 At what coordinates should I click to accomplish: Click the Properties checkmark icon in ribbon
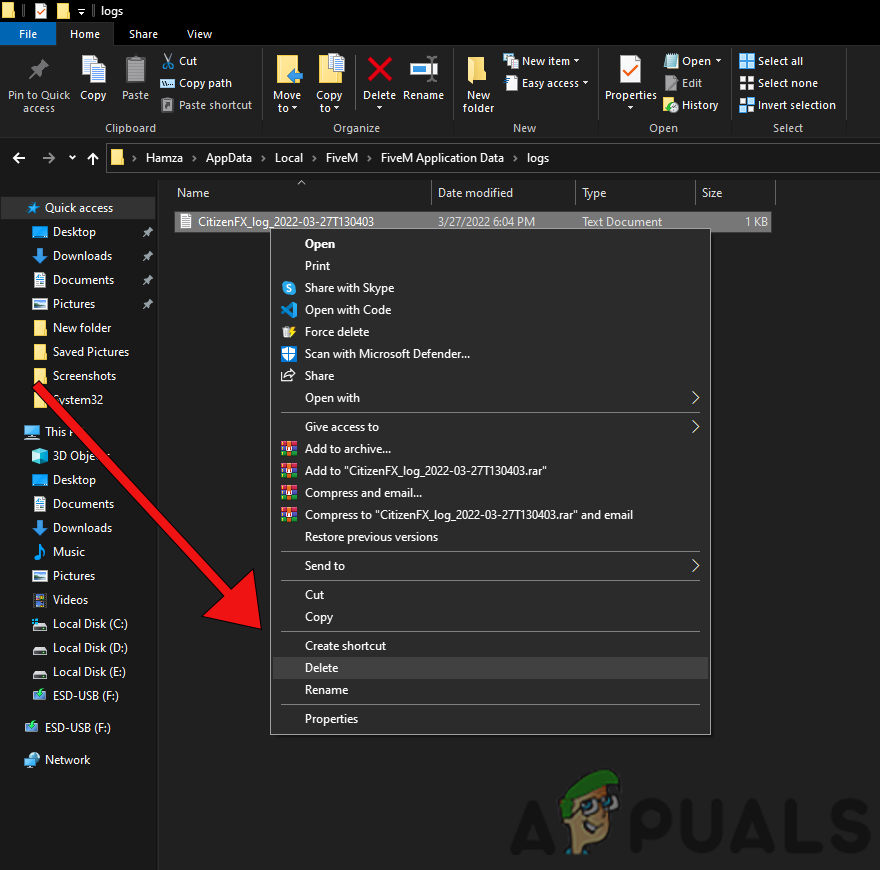click(x=630, y=70)
